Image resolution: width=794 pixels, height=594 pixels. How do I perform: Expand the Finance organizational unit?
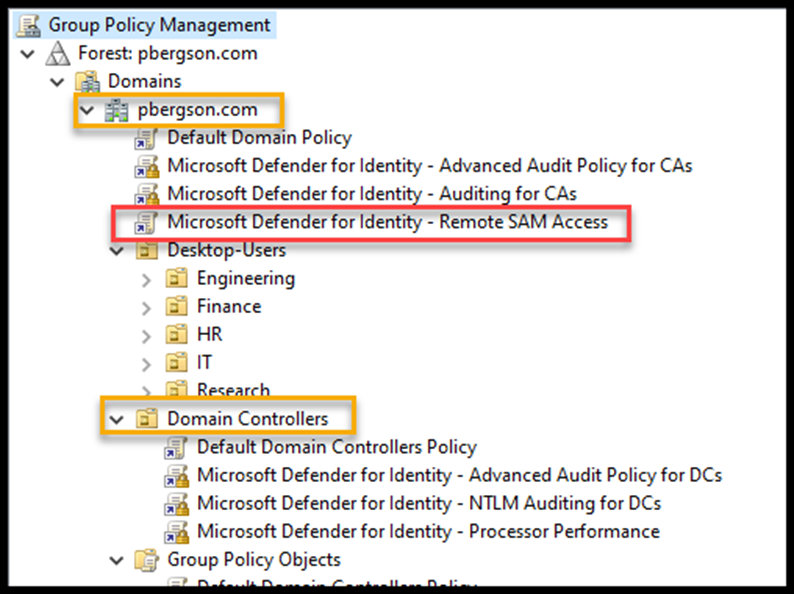[147, 307]
